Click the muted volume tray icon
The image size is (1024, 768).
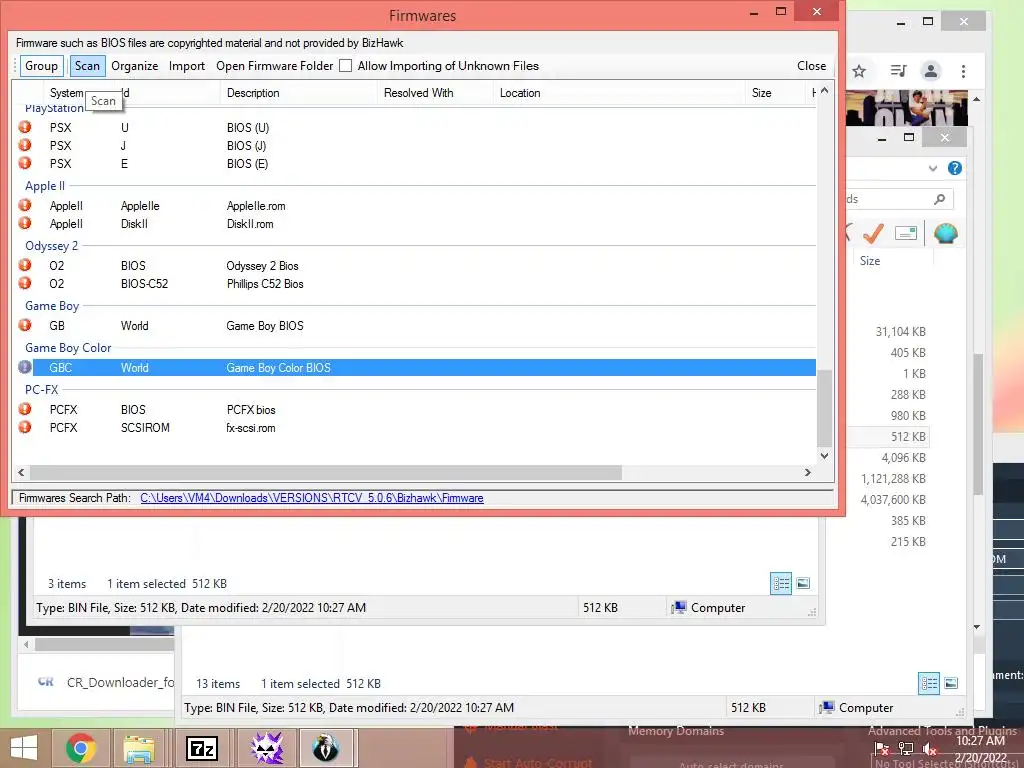(x=929, y=750)
